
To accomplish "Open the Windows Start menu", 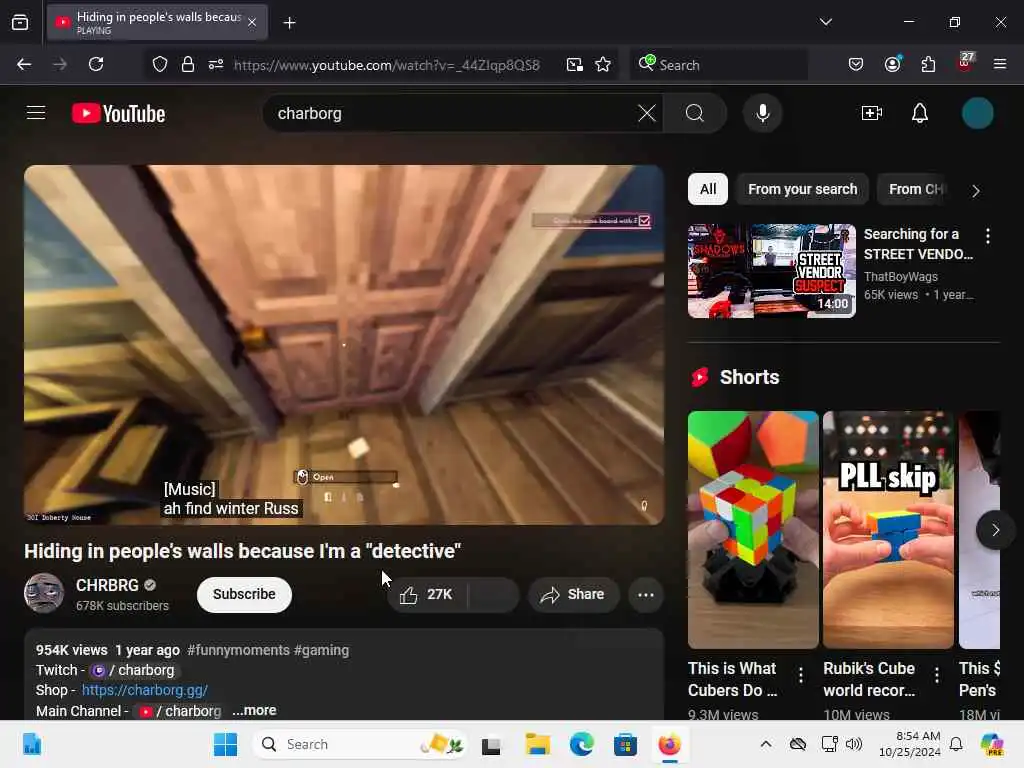I will point(225,744).
